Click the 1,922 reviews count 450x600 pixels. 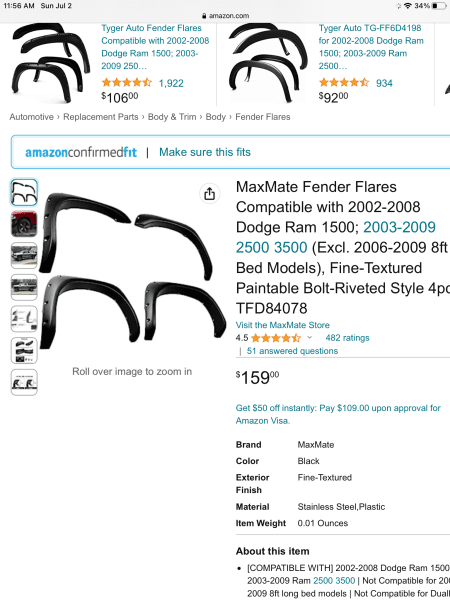pos(171,83)
